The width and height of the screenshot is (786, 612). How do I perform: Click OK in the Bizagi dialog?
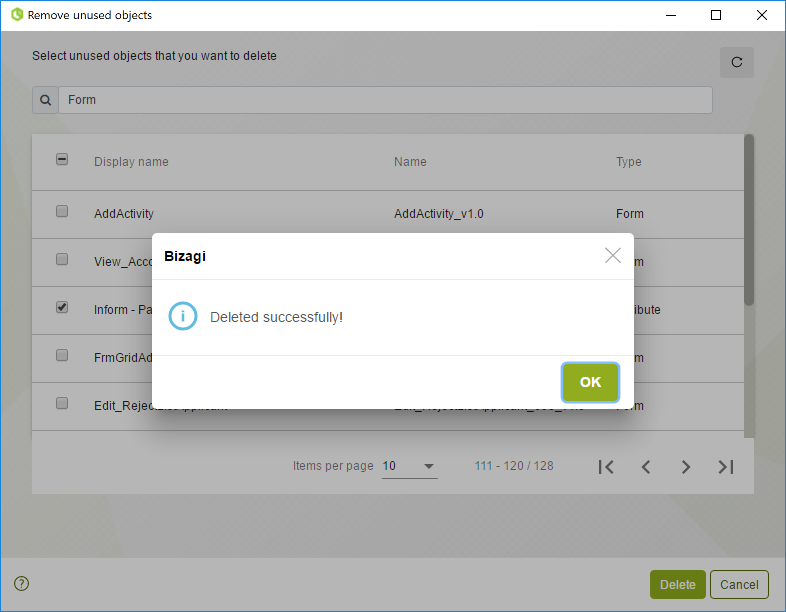(x=590, y=382)
